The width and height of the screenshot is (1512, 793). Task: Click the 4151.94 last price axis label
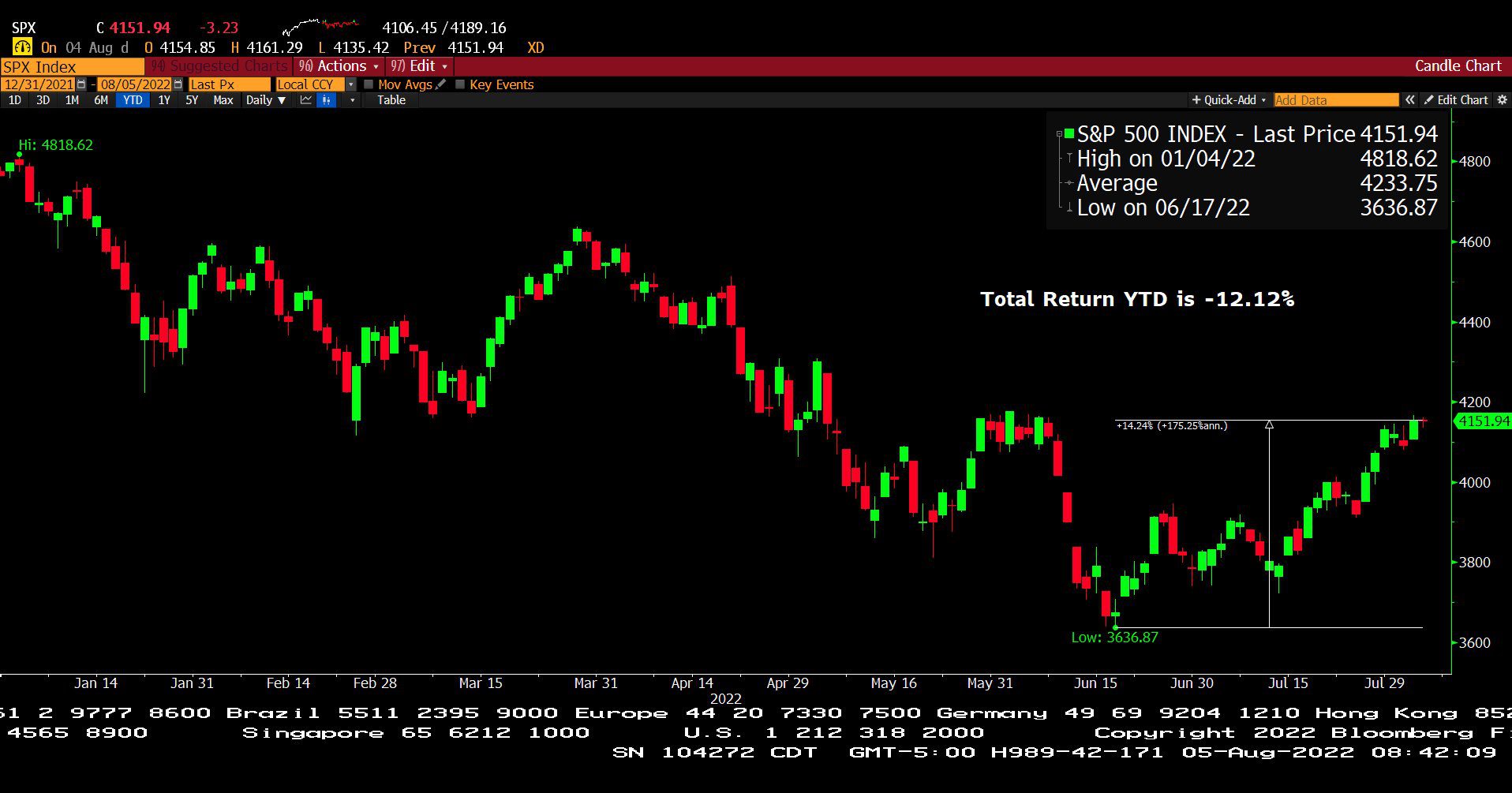point(1483,421)
